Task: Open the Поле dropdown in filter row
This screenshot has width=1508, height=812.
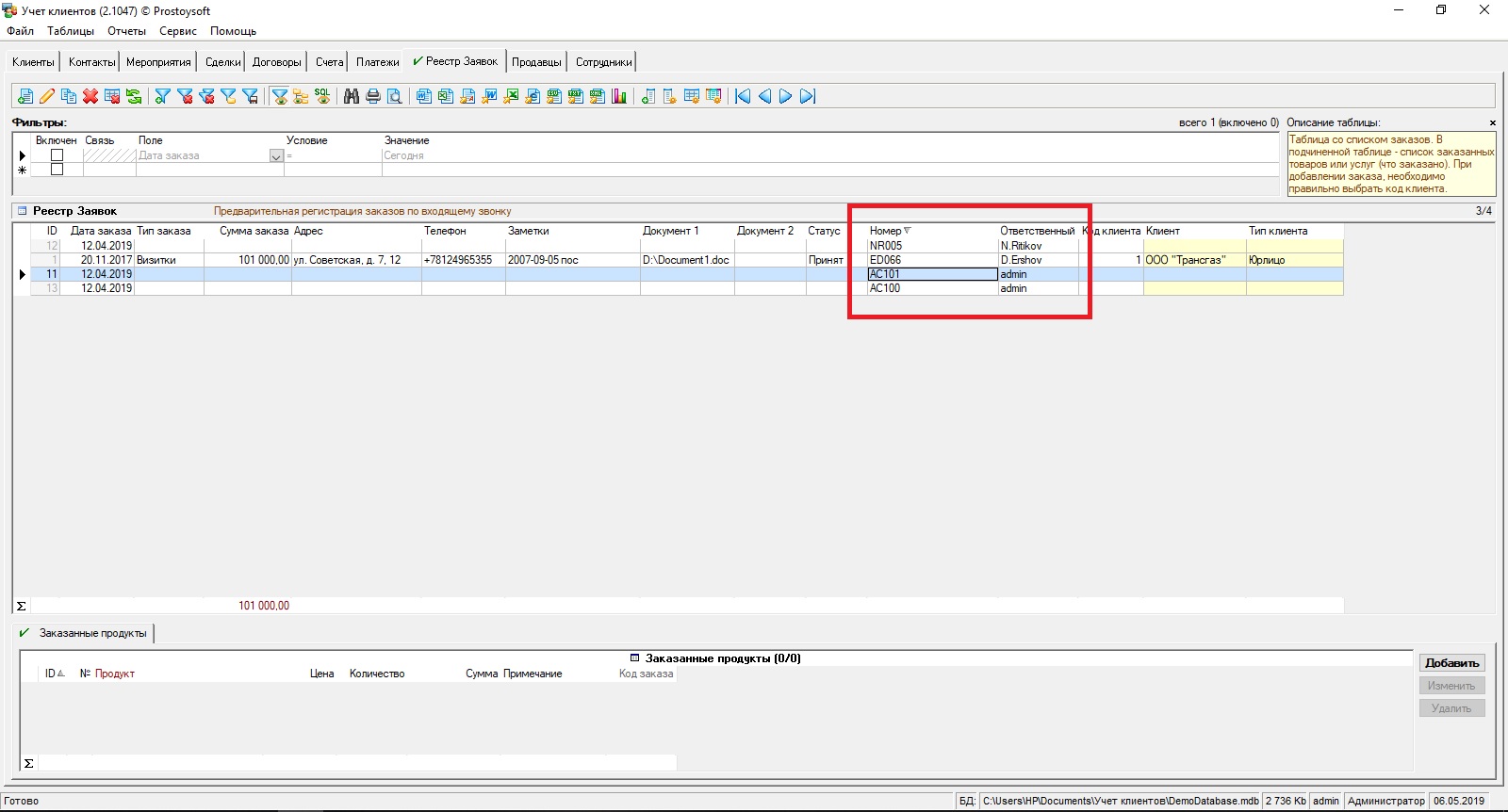Action: pyautogui.click(x=276, y=156)
